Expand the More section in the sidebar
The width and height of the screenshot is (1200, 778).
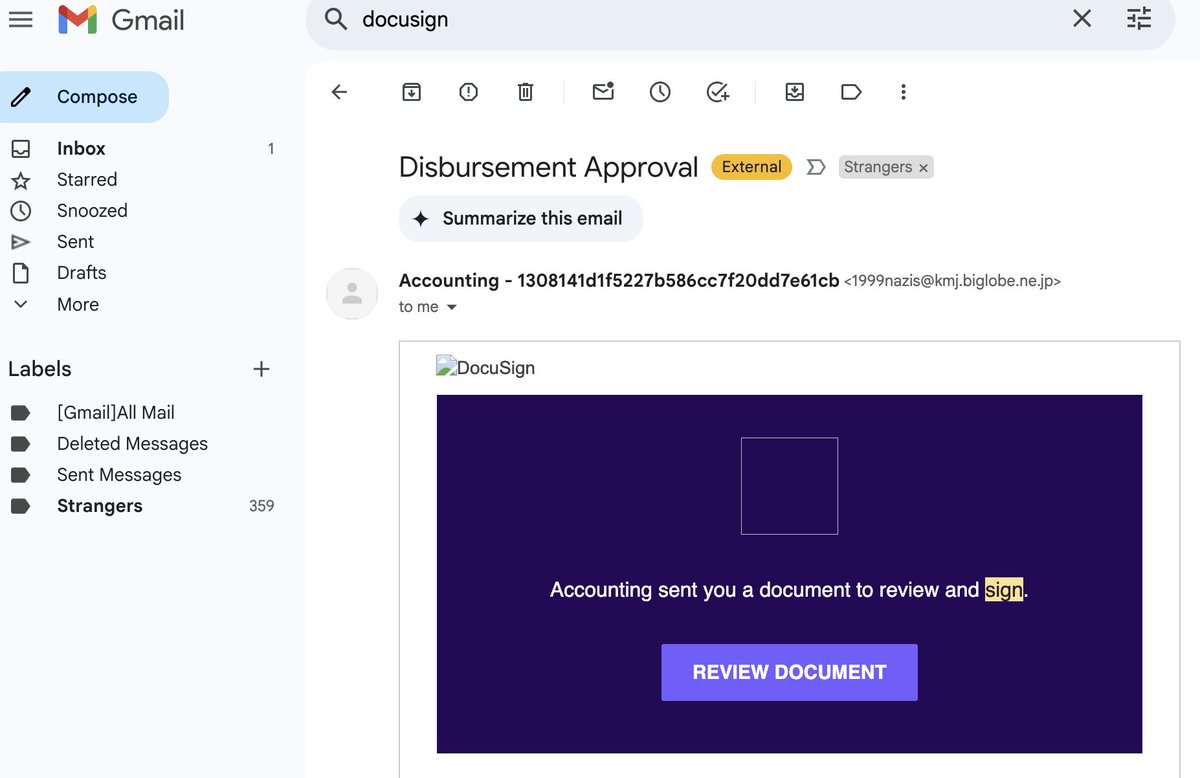coord(78,304)
